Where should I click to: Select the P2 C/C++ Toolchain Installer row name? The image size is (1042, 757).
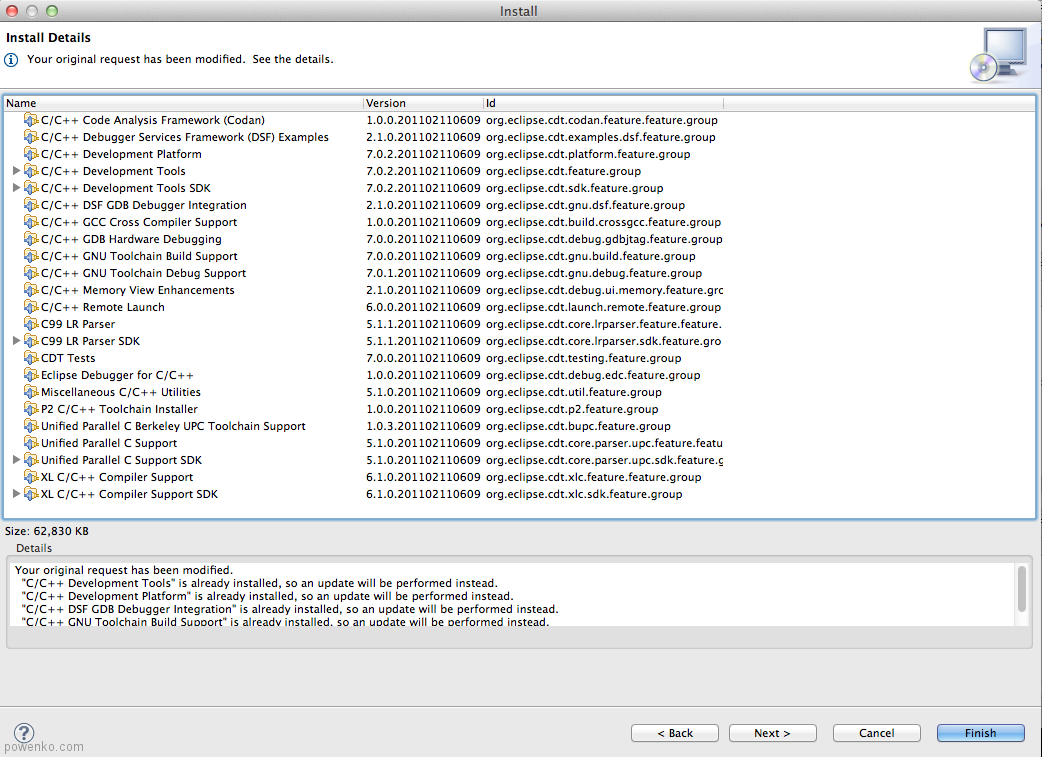pos(119,409)
